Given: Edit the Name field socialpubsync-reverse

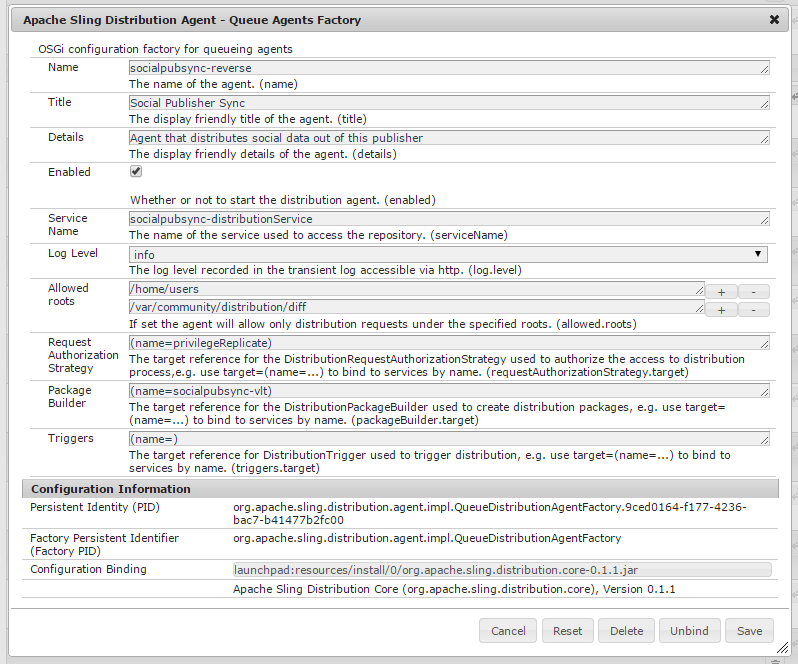Looking at the screenshot, I should (449, 68).
